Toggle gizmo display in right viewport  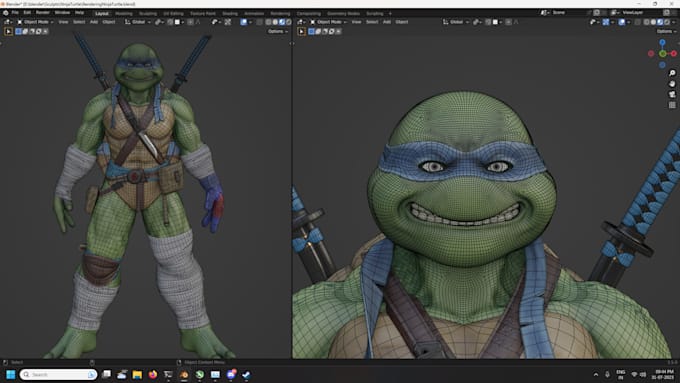[606, 22]
